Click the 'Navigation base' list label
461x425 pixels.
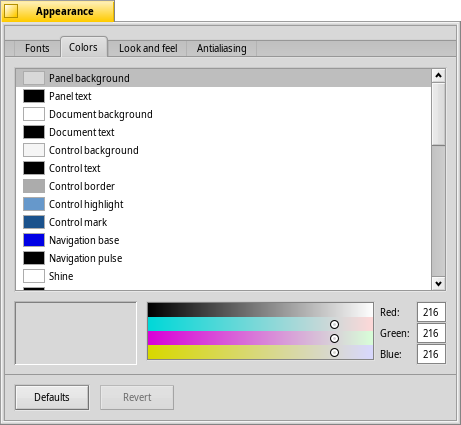[84, 240]
